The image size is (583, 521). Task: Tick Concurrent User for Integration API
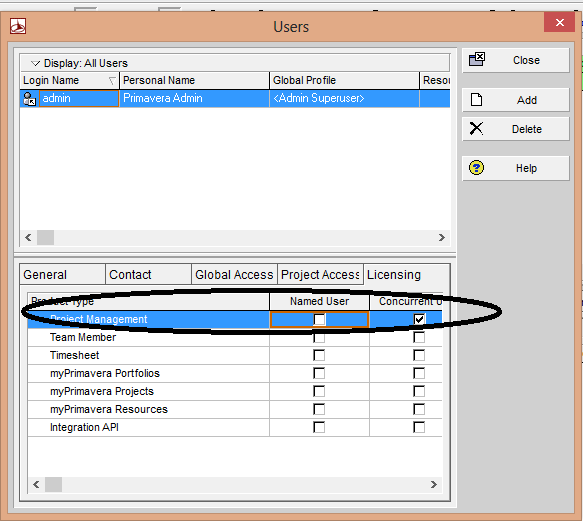click(x=419, y=427)
